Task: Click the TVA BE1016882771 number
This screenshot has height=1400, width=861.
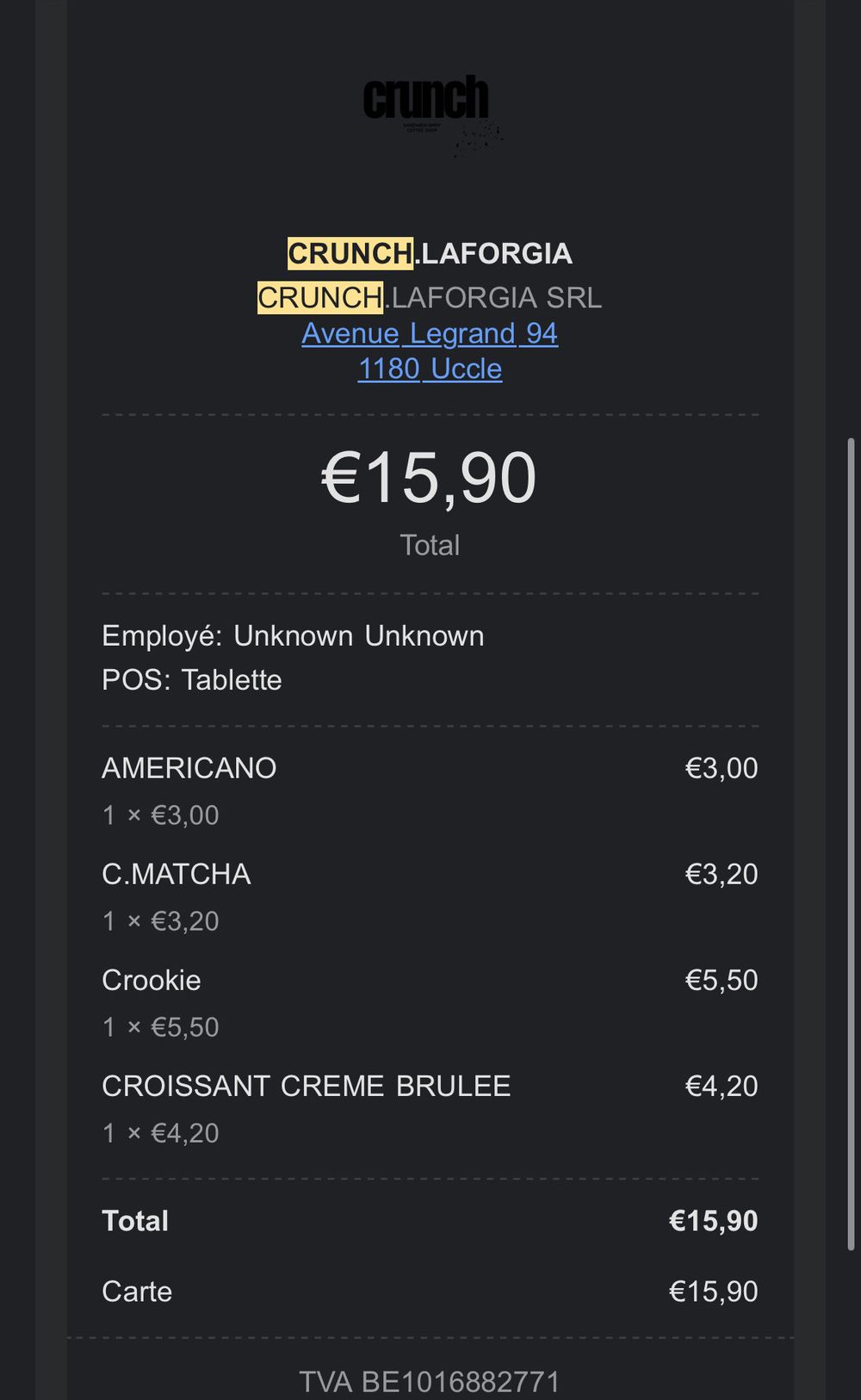Action: (x=429, y=1381)
